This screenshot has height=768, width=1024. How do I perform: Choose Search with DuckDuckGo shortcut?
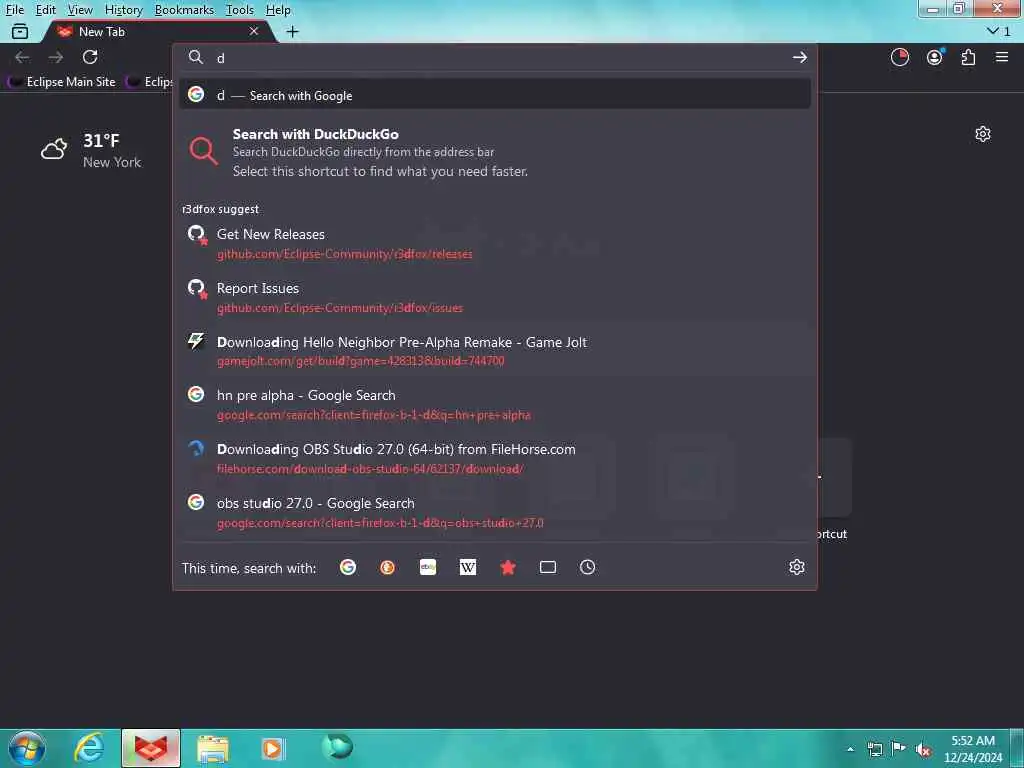[494, 152]
